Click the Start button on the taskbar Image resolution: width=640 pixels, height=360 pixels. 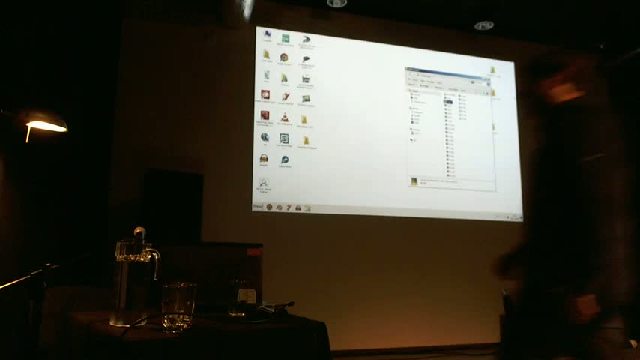click(258, 207)
